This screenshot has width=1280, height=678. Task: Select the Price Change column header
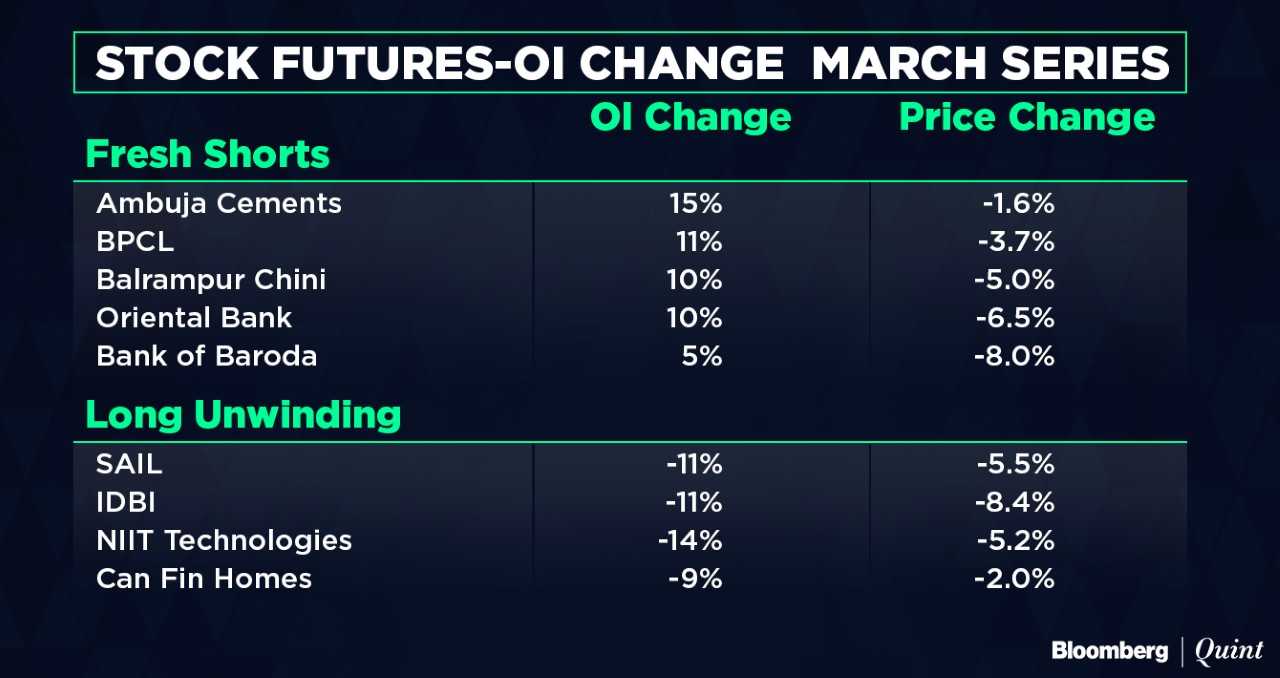tap(1027, 118)
